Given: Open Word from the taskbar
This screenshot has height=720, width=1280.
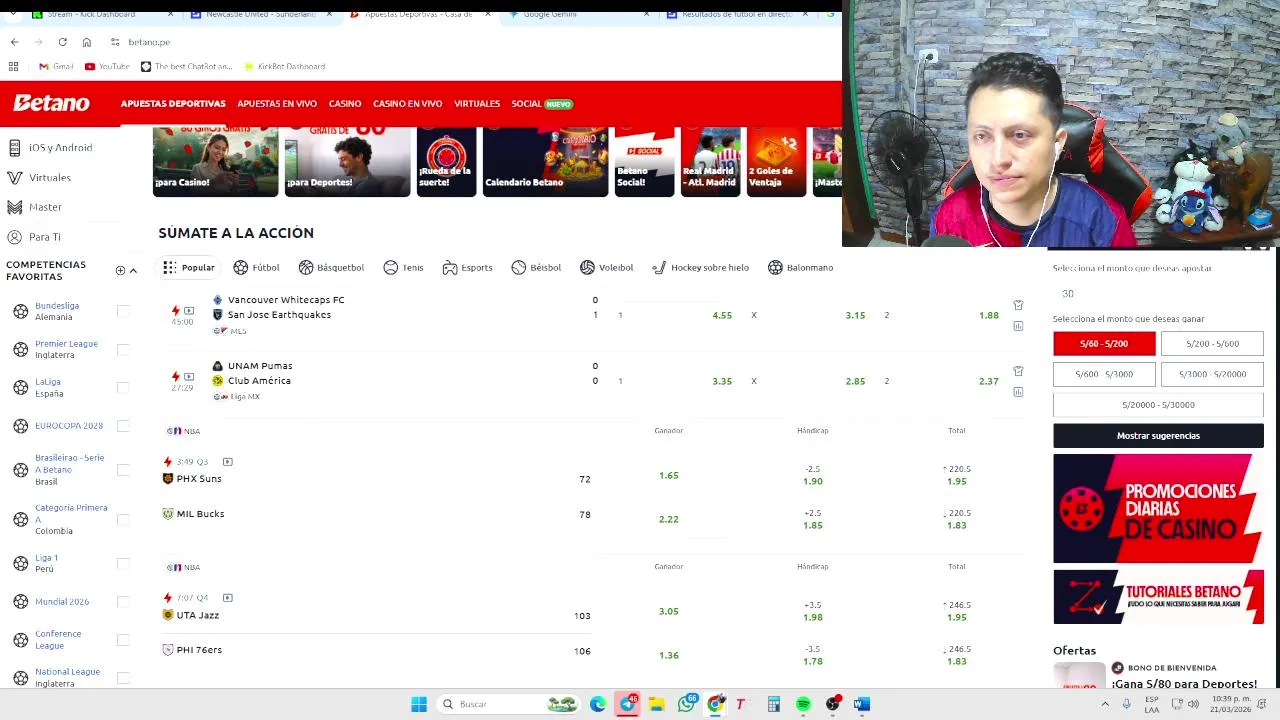Looking at the screenshot, I should (x=861, y=704).
